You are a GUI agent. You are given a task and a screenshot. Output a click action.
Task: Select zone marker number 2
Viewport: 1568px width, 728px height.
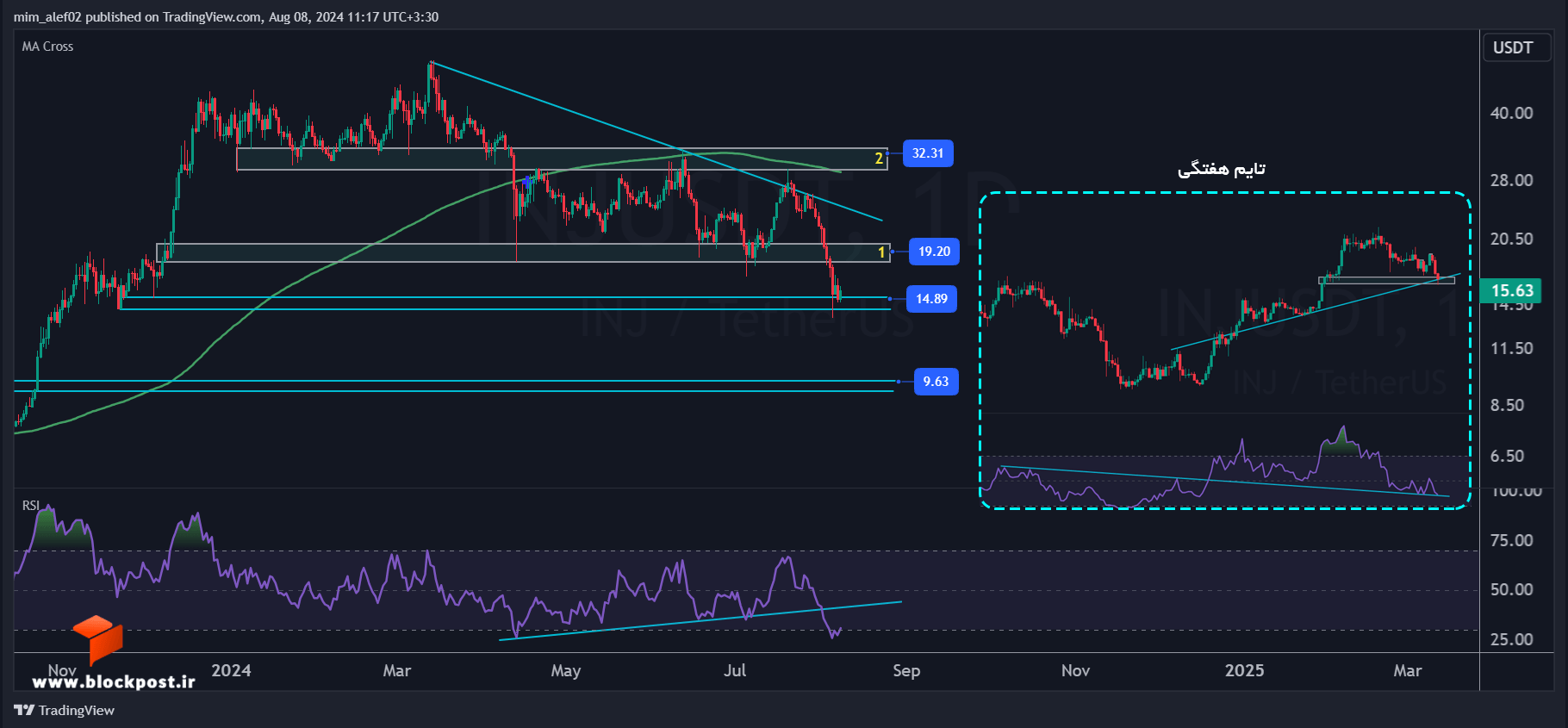879,159
